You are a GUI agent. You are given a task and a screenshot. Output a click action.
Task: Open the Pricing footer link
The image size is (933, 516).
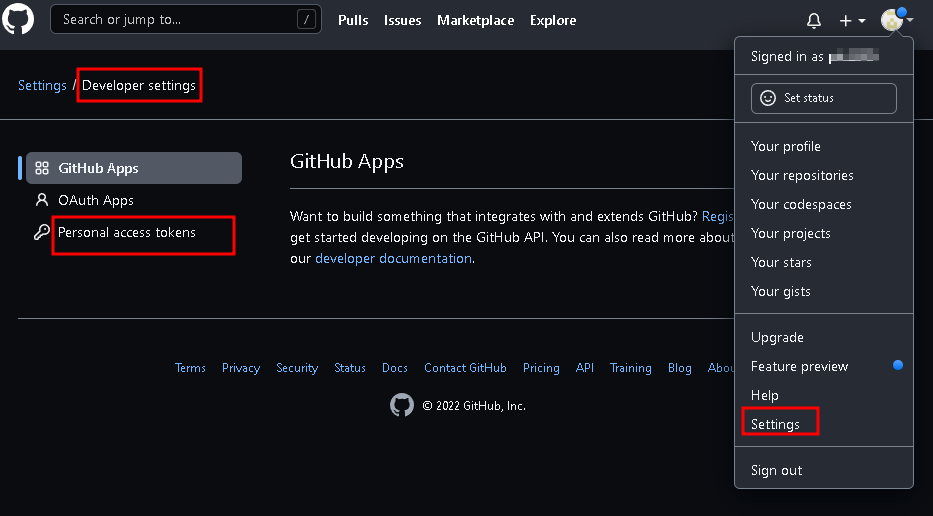tap(541, 368)
